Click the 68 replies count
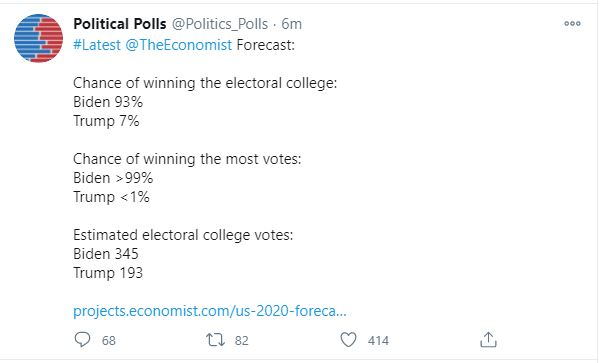The height and width of the screenshot is (363, 604). click(x=109, y=341)
